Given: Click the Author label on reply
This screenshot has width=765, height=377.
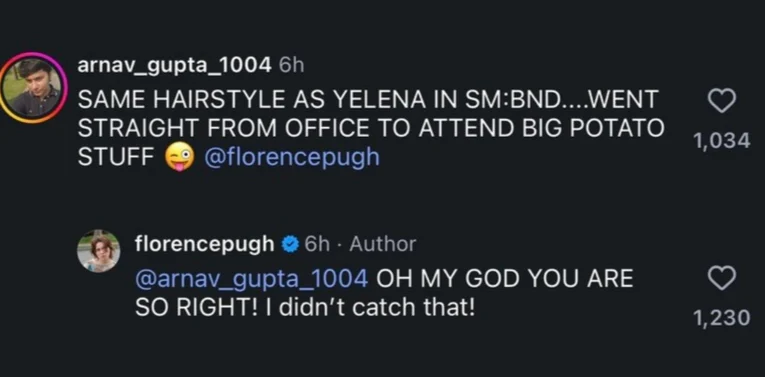Looking at the screenshot, I should pyautogui.click(x=382, y=243).
